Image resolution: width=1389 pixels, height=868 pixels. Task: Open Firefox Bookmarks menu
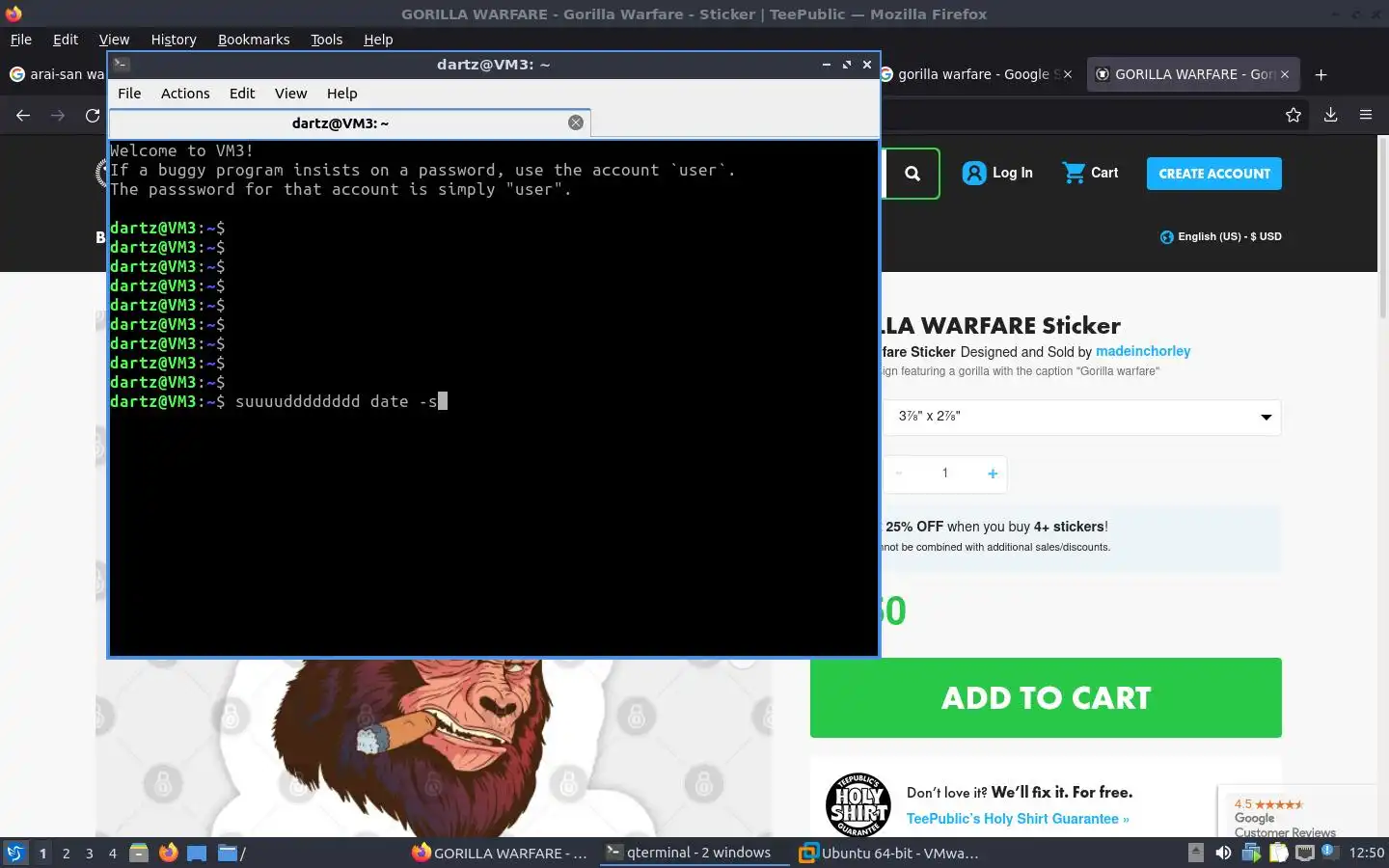(254, 40)
